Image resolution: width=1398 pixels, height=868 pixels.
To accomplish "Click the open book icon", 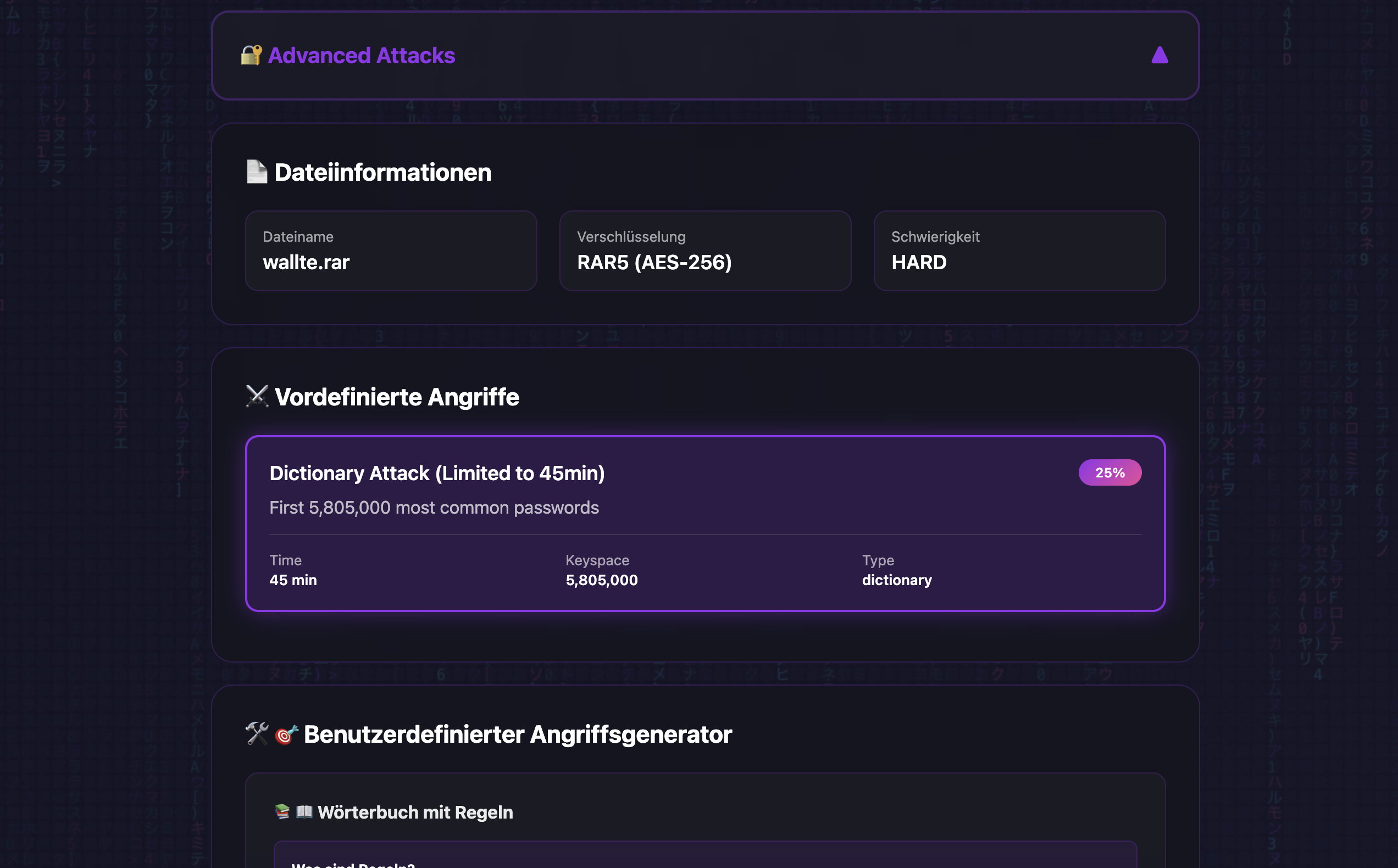I will coord(304,811).
